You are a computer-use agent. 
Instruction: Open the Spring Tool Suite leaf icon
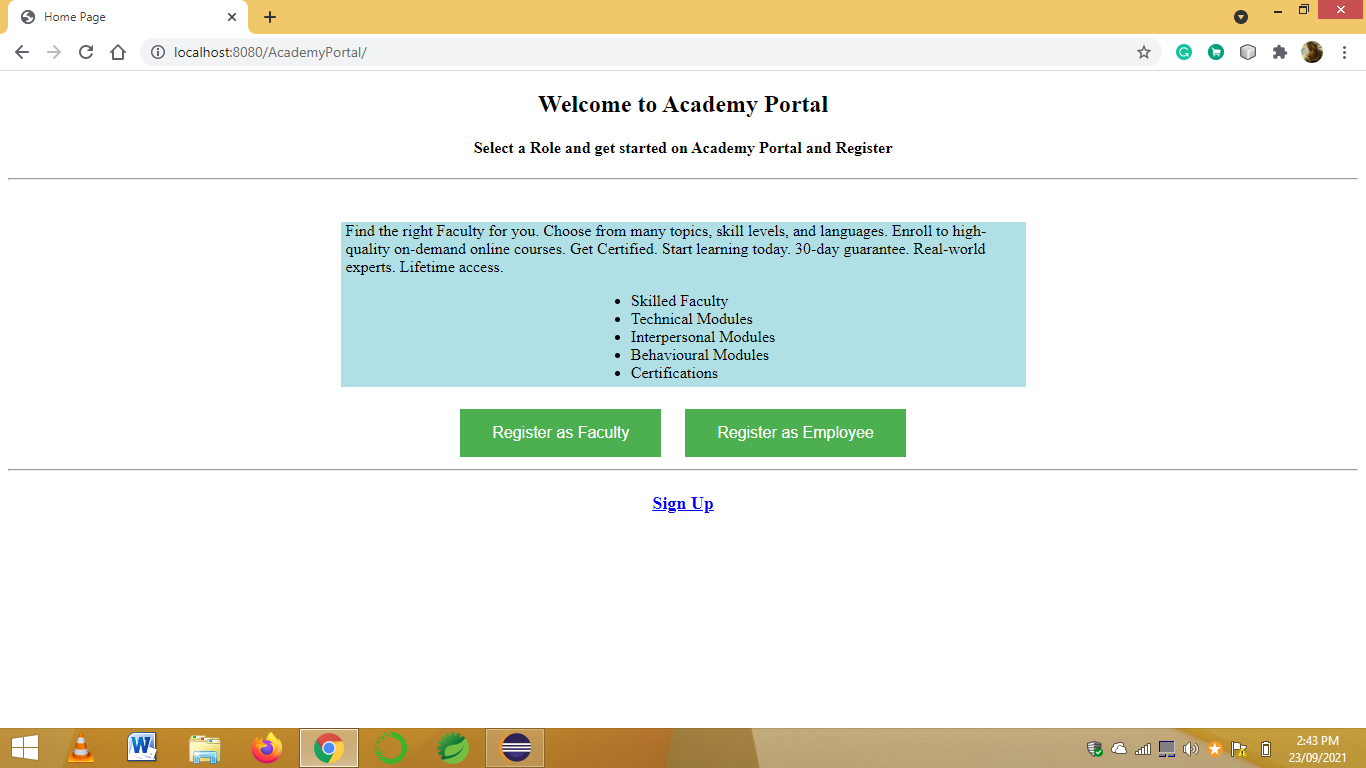point(453,748)
